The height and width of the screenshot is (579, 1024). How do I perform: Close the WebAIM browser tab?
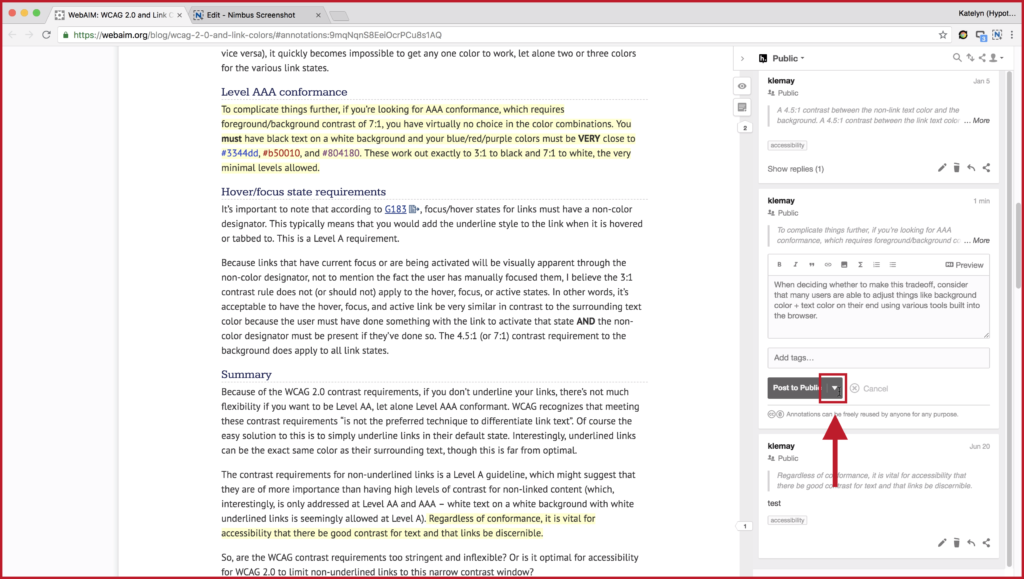(x=178, y=14)
